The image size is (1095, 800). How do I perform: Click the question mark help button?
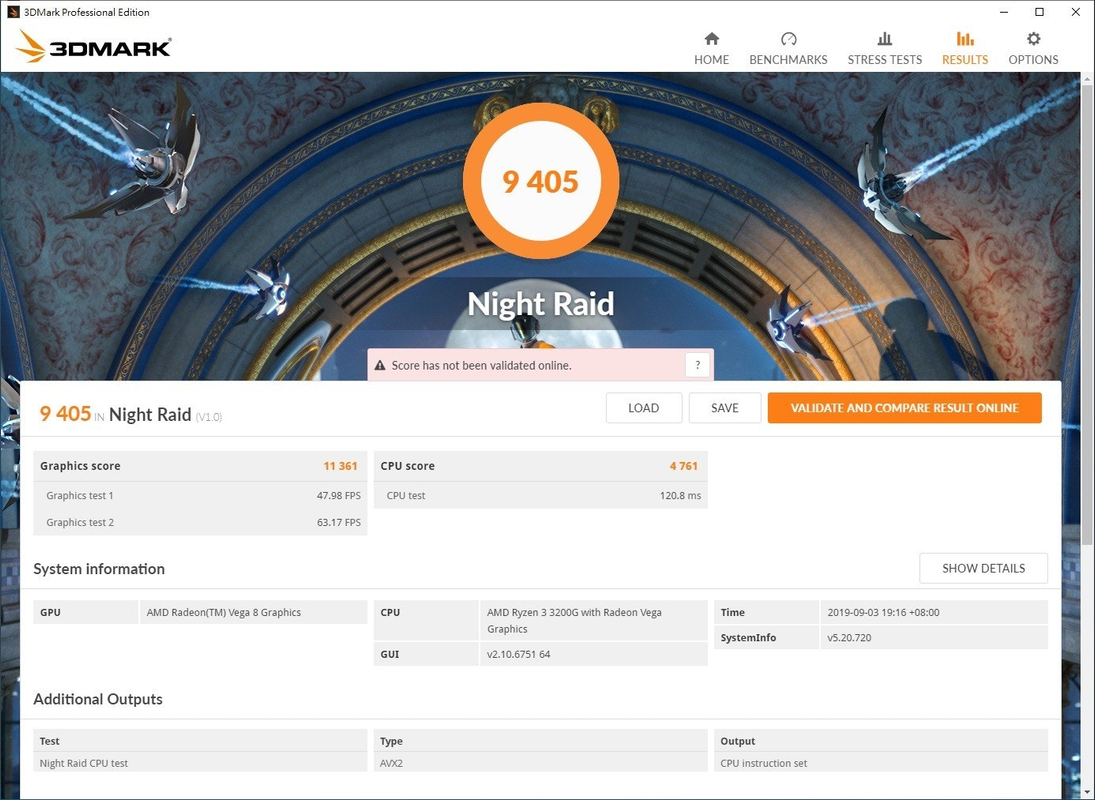point(698,365)
